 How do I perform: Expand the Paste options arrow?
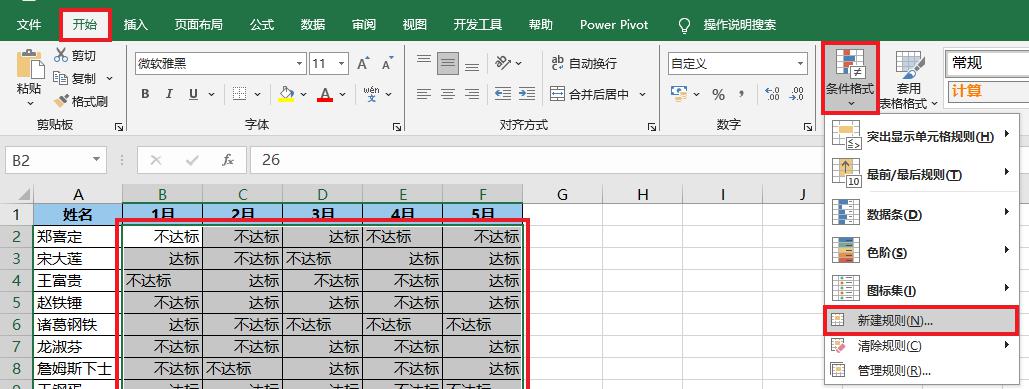tap(30, 104)
